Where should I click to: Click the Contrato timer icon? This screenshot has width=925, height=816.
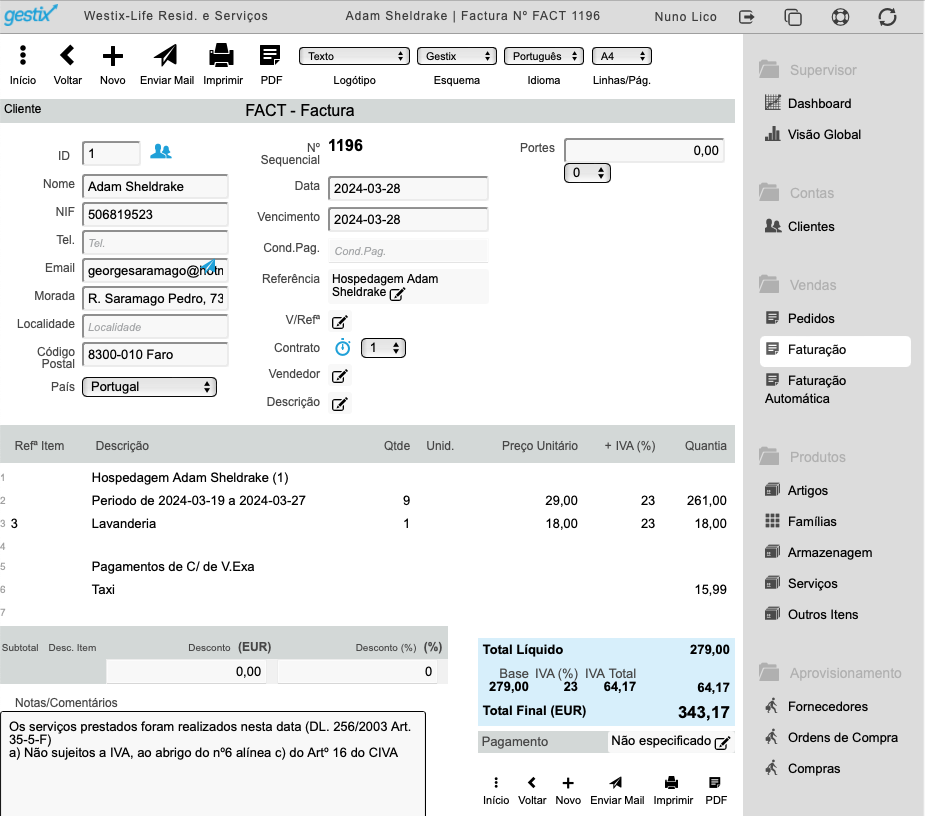tap(343, 348)
